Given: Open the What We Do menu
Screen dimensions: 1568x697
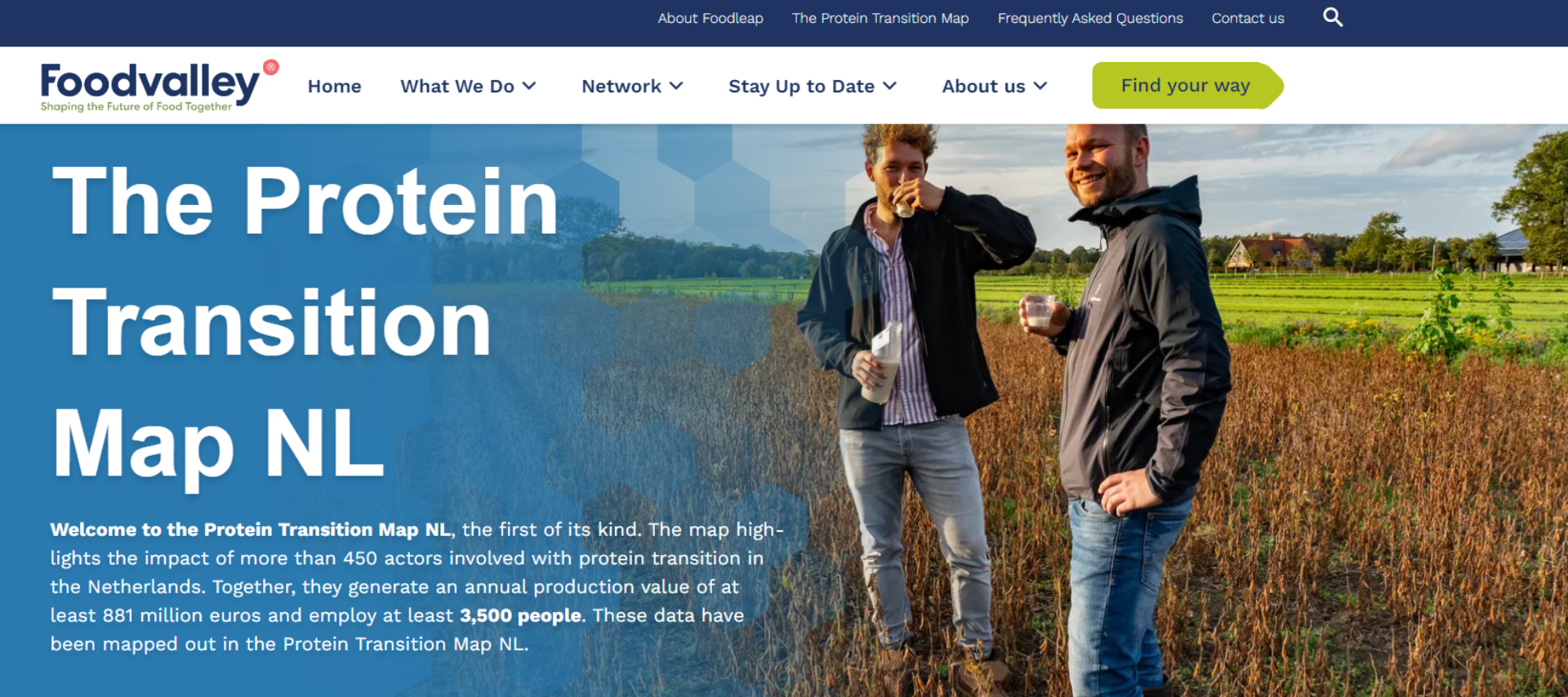Looking at the screenshot, I should pyautogui.click(x=457, y=86).
